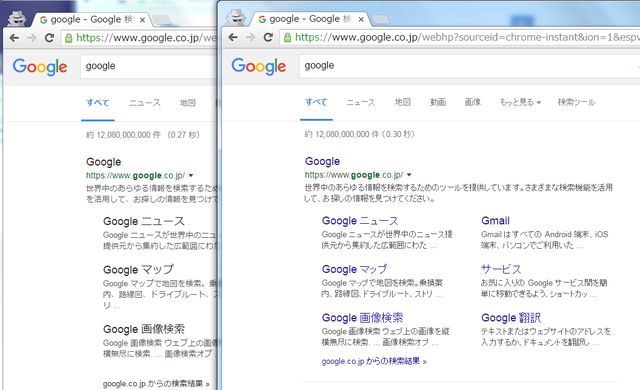Open 検索ツール in right window

click(x=576, y=102)
